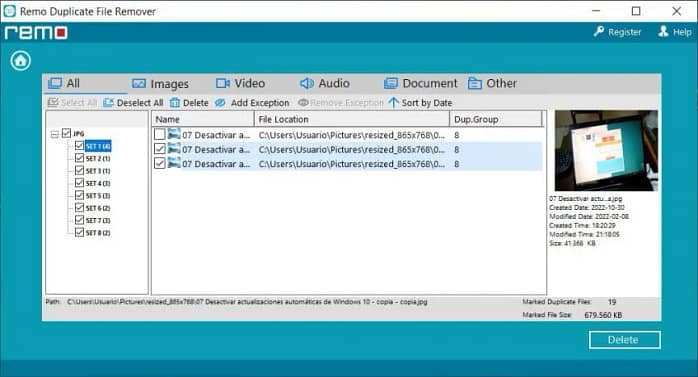Uncheck the SET 7 checkbox

coord(79,220)
